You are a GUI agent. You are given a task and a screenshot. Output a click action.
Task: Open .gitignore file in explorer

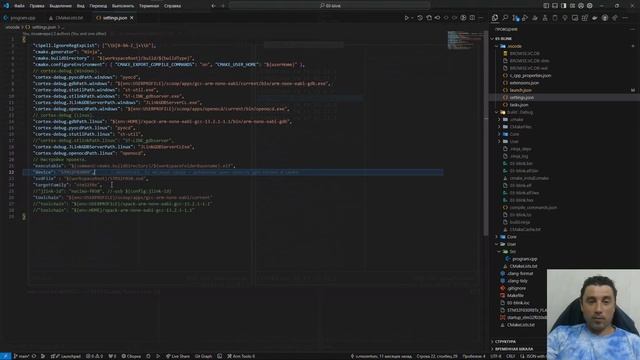[516, 288]
